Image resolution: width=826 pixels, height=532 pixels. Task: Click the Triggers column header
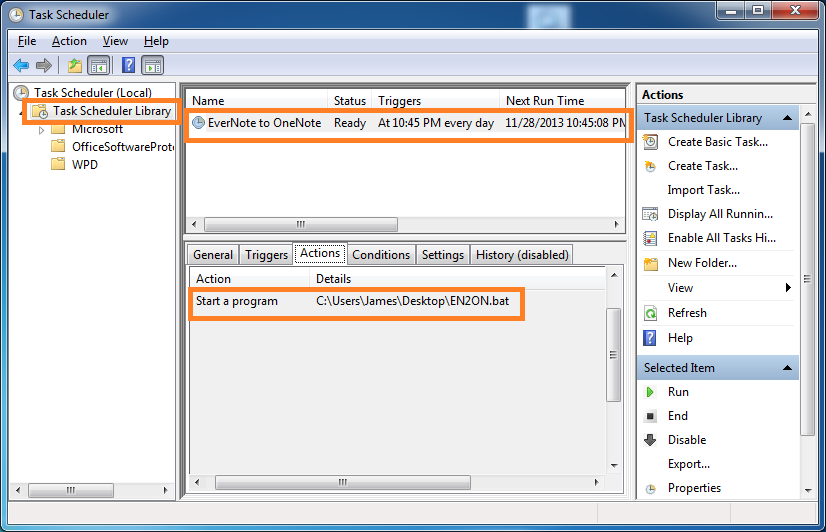(x=436, y=101)
